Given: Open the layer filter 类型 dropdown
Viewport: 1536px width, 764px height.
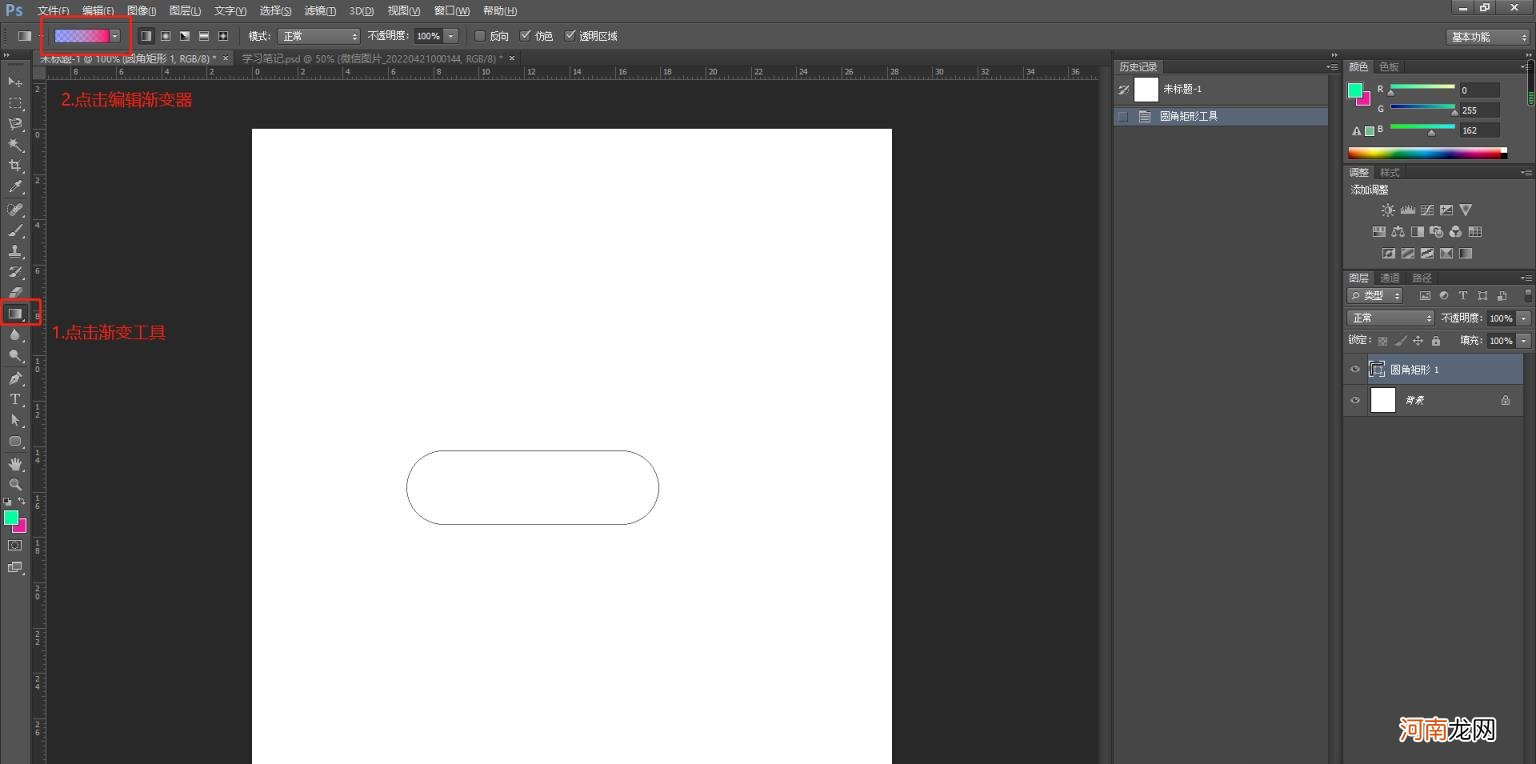Looking at the screenshot, I should click(x=1375, y=296).
